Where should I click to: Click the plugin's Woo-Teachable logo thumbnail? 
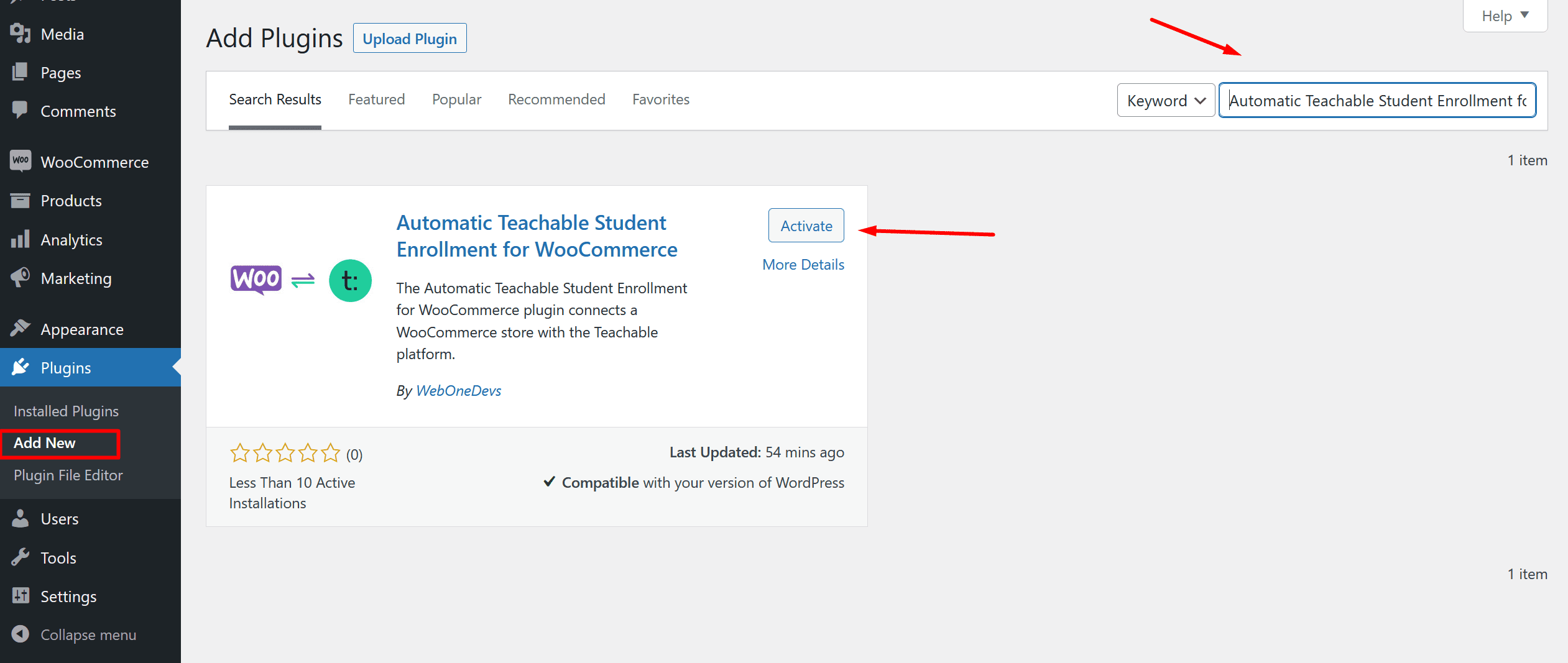coord(301,280)
